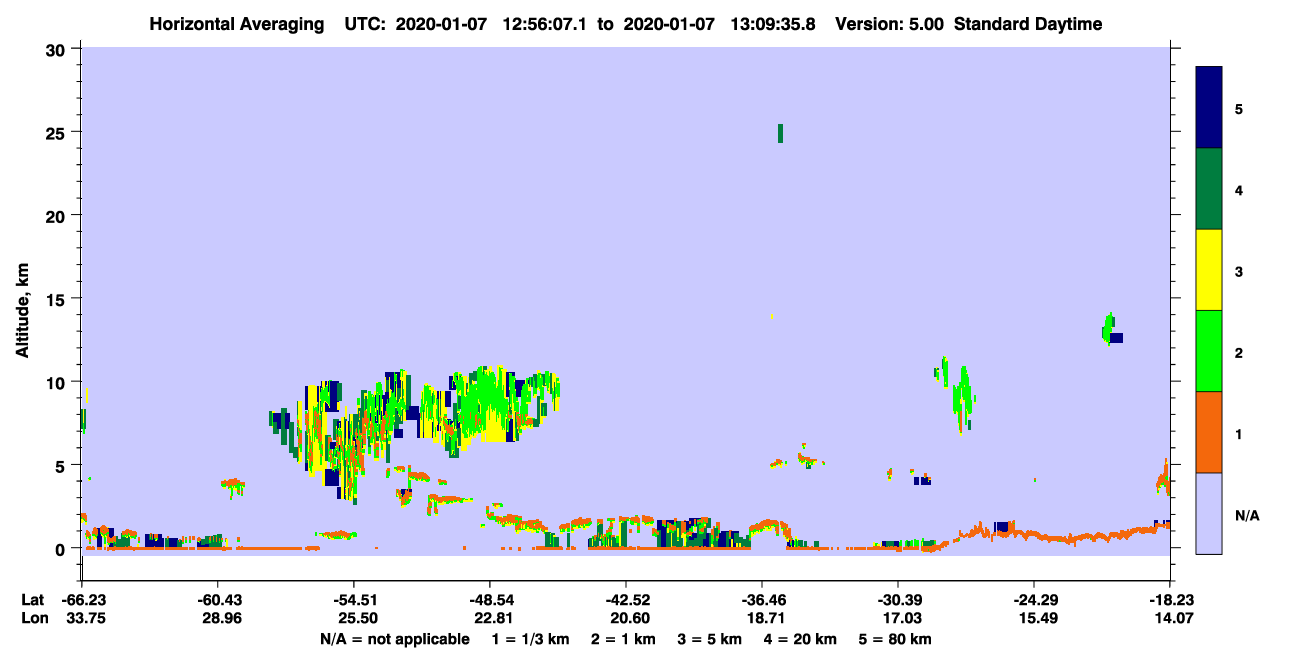The width and height of the screenshot is (1300, 667).
Task: Click the colorbar label 1
Action: click(1239, 434)
